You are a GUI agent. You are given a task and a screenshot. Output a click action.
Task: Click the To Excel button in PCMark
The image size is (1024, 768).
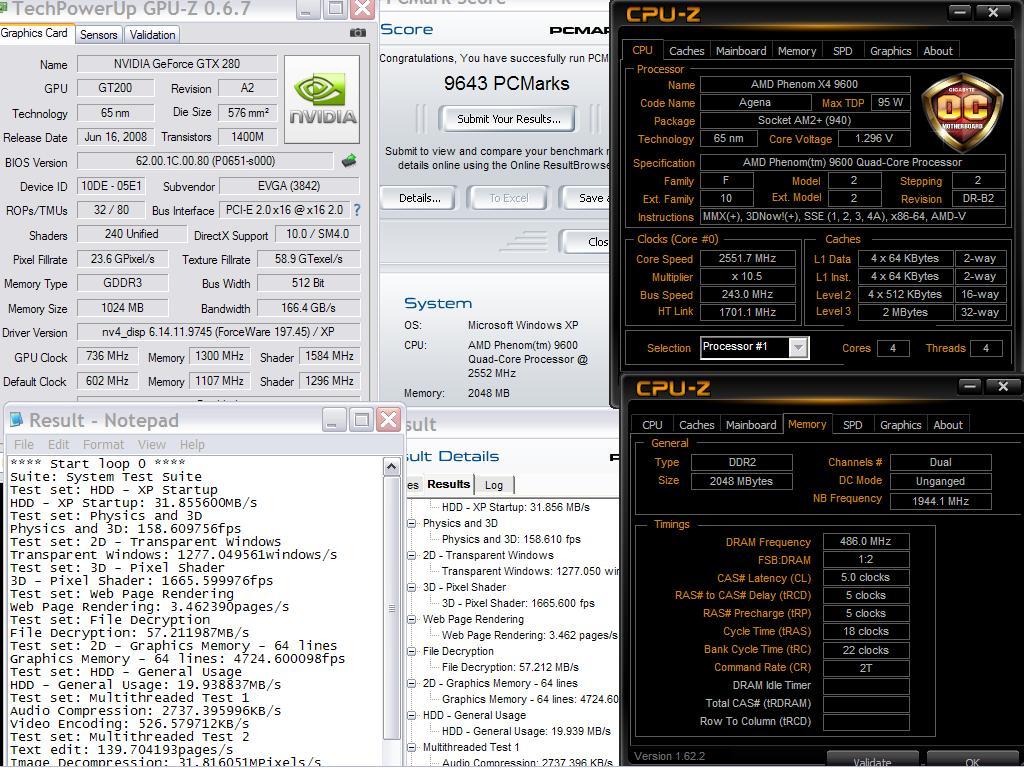509,198
